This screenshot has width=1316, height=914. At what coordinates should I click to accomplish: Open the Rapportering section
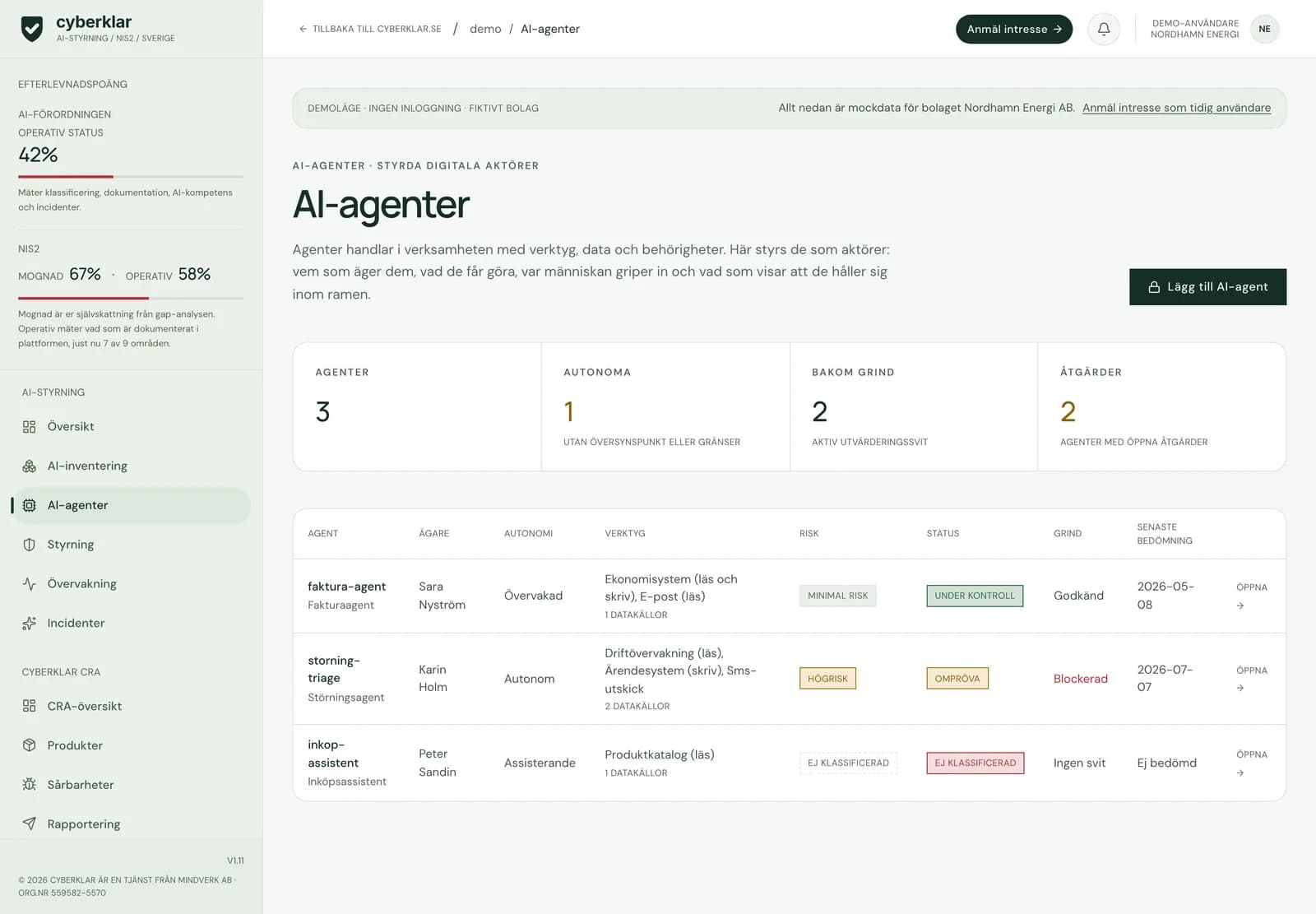(132, 824)
